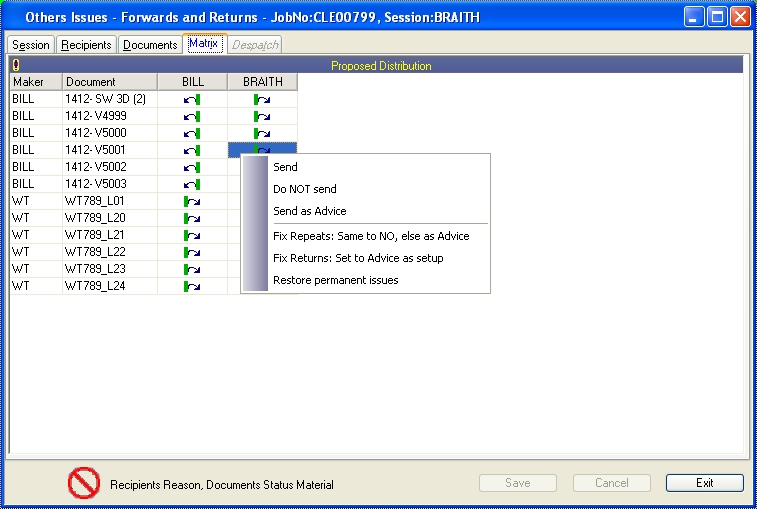This screenshot has height=509, width=757.
Task: Click BRAITH forward icon for 1412- SW 3D (2)
Action: [262, 99]
